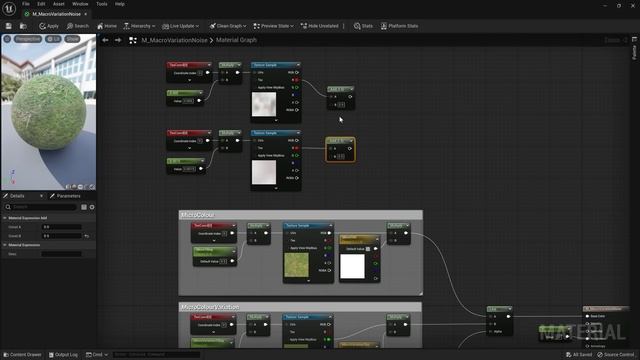Open the Hierarchy dropdown
Screen dimensions: 640x360
(139, 26)
